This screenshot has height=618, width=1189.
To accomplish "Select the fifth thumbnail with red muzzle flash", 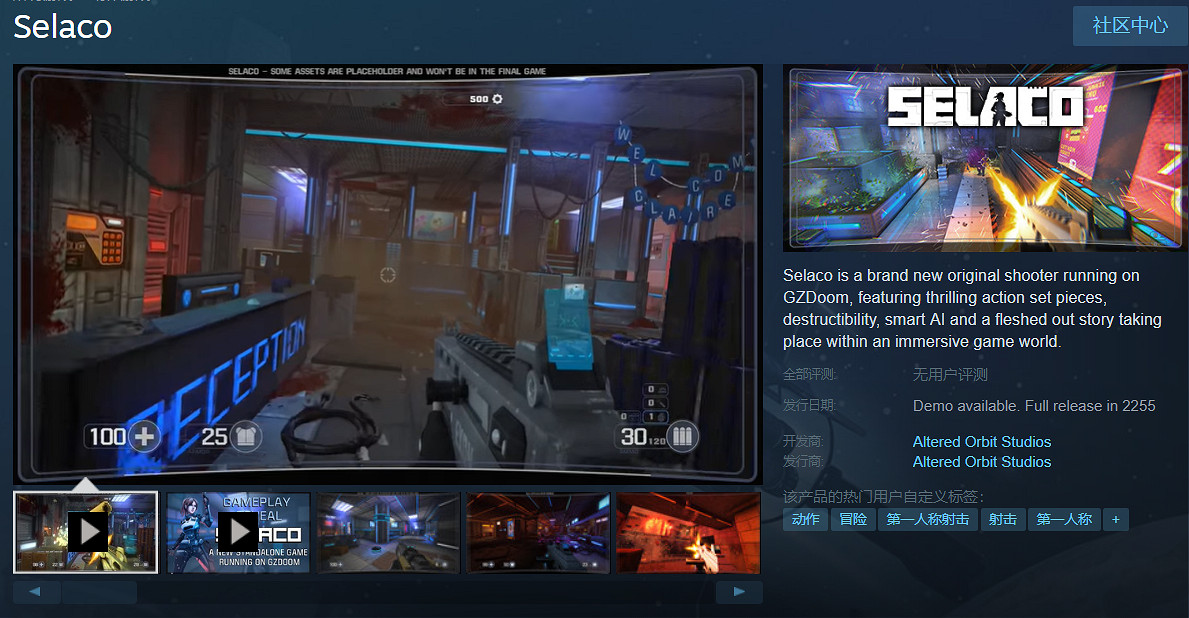I will [x=688, y=532].
